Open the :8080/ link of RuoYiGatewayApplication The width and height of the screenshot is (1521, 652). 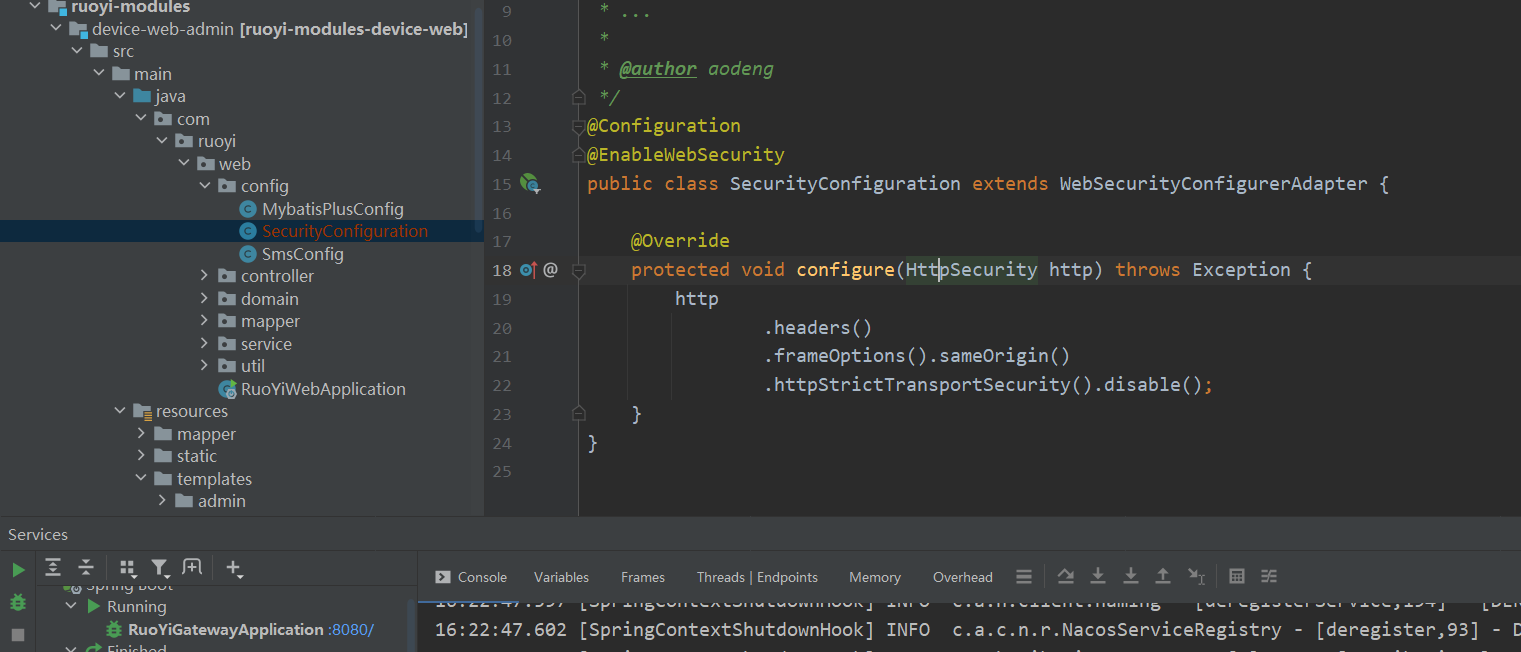(351, 630)
